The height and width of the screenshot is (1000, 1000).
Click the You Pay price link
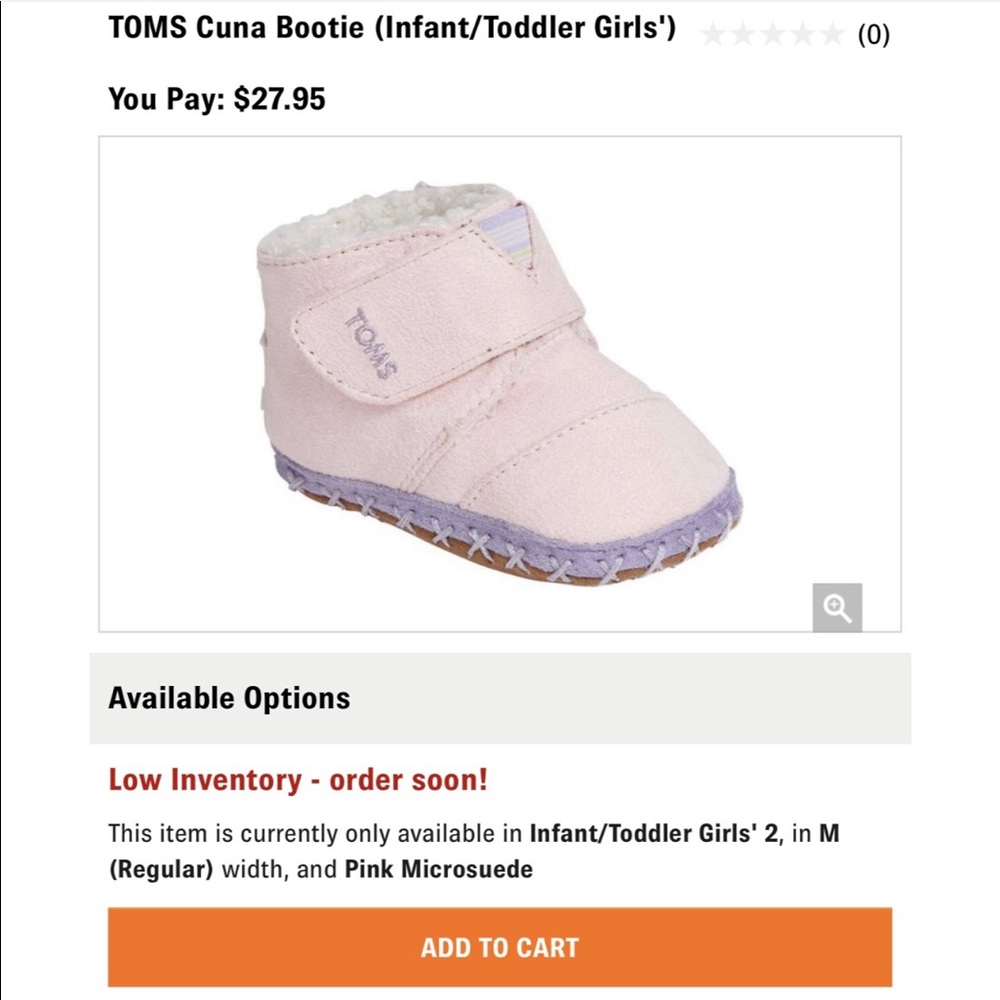(x=217, y=98)
